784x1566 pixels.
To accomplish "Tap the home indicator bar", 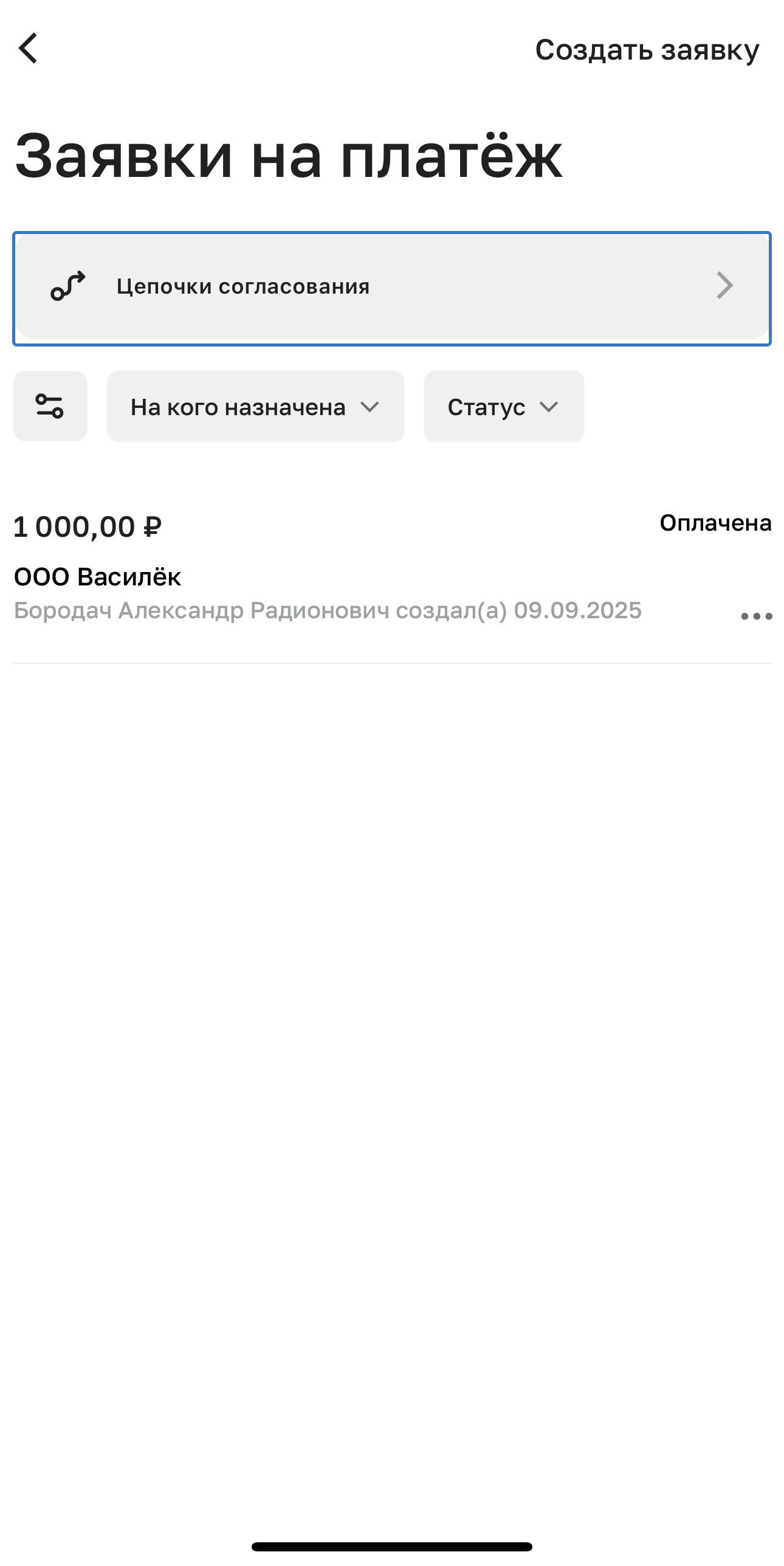I will coord(392,1547).
